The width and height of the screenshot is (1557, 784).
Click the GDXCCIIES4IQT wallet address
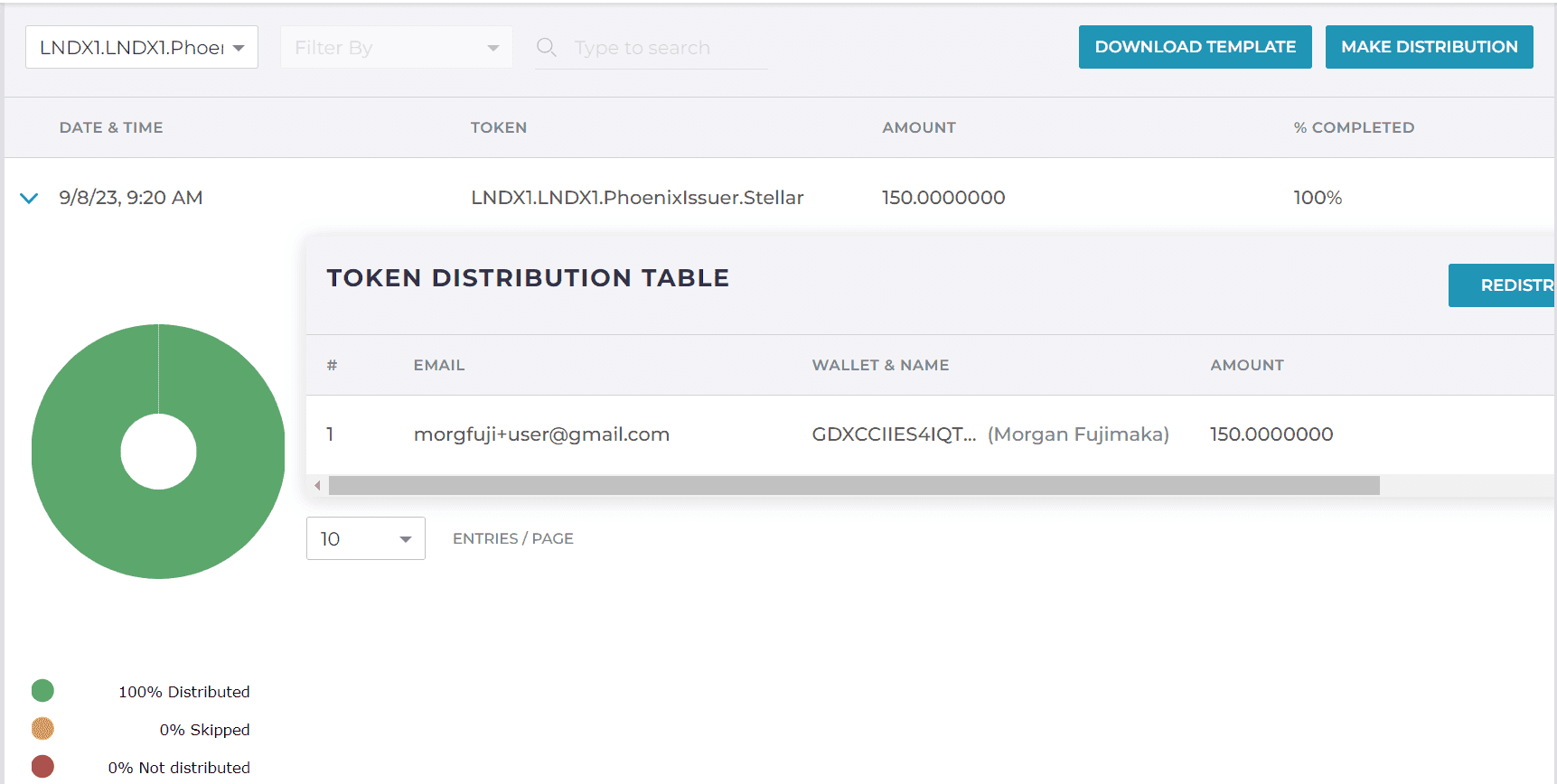point(893,434)
